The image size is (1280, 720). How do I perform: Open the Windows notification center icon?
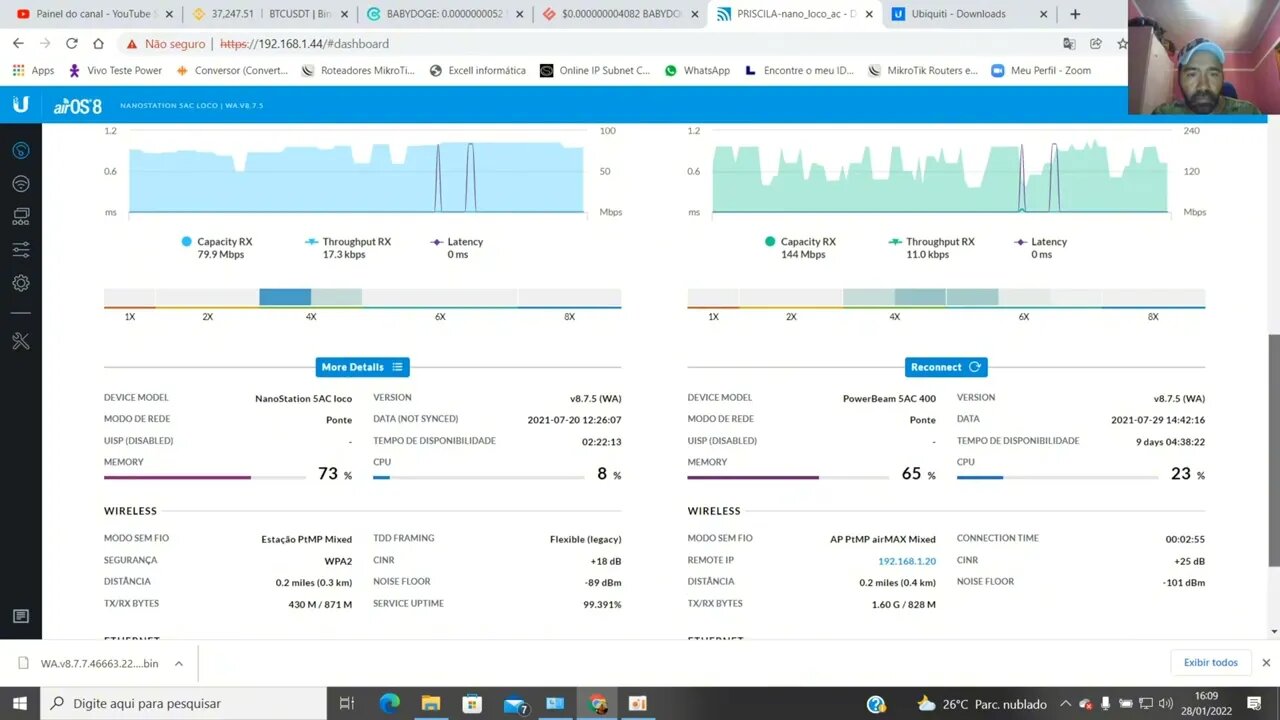(1254, 704)
